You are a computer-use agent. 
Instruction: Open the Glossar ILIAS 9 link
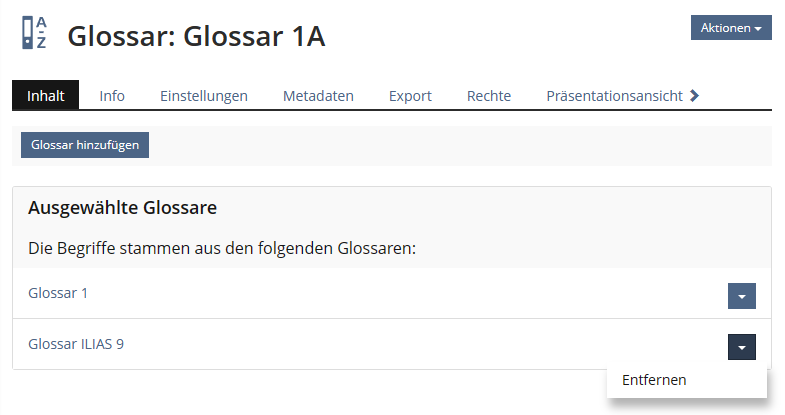click(76, 344)
